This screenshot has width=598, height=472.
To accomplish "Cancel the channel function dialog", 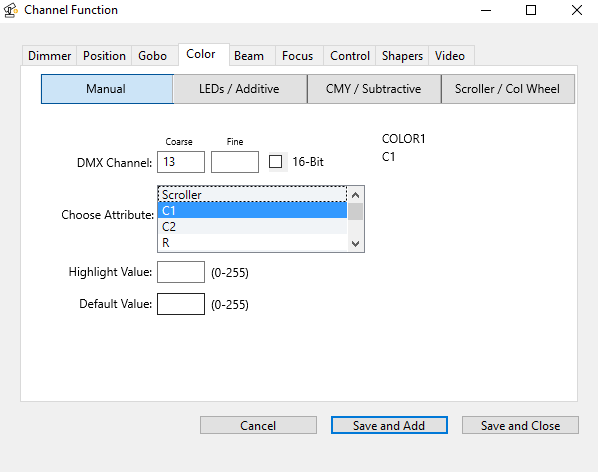I will [x=258, y=425].
